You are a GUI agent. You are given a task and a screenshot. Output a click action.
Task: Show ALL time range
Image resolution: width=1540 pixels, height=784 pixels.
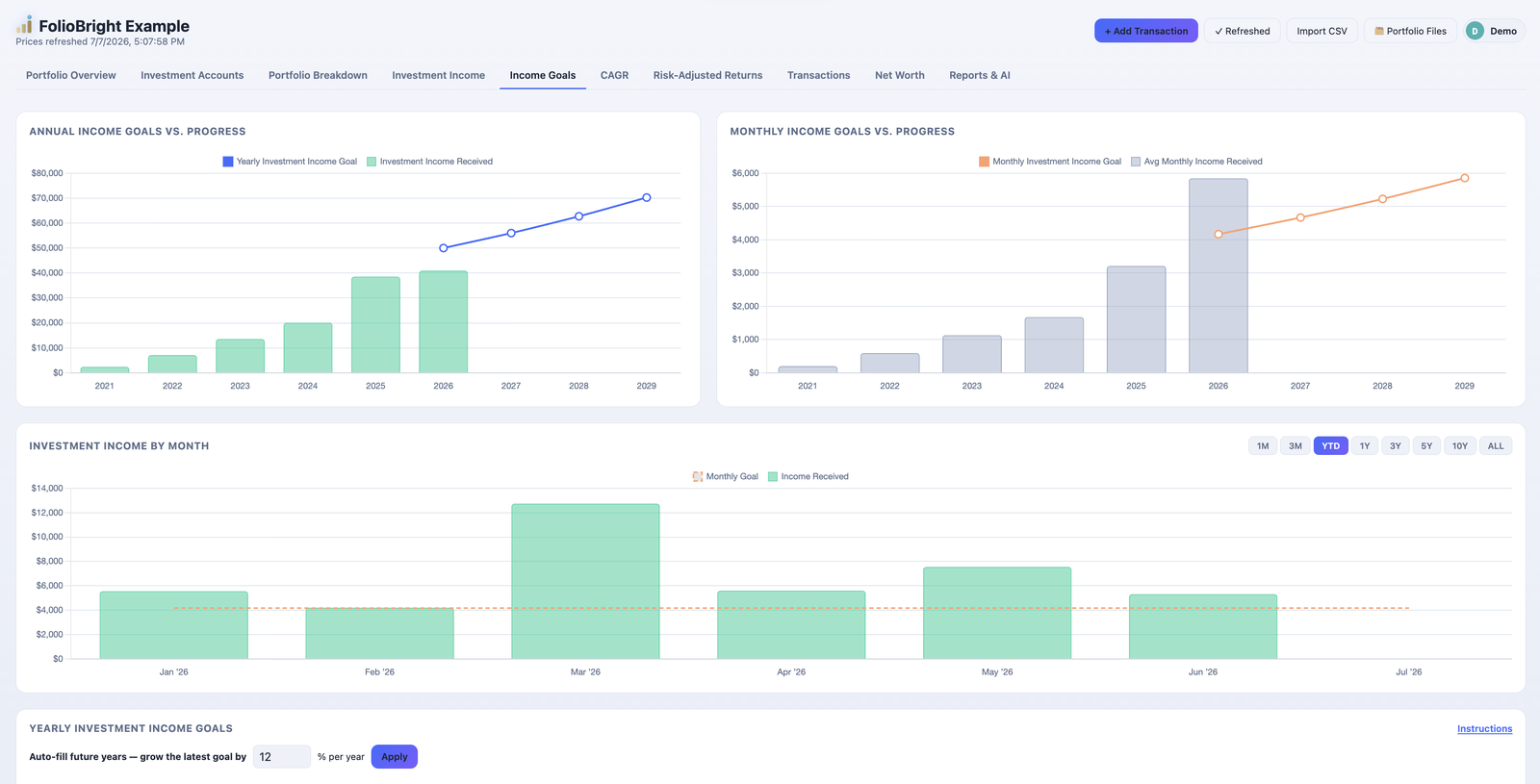pyautogui.click(x=1496, y=445)
